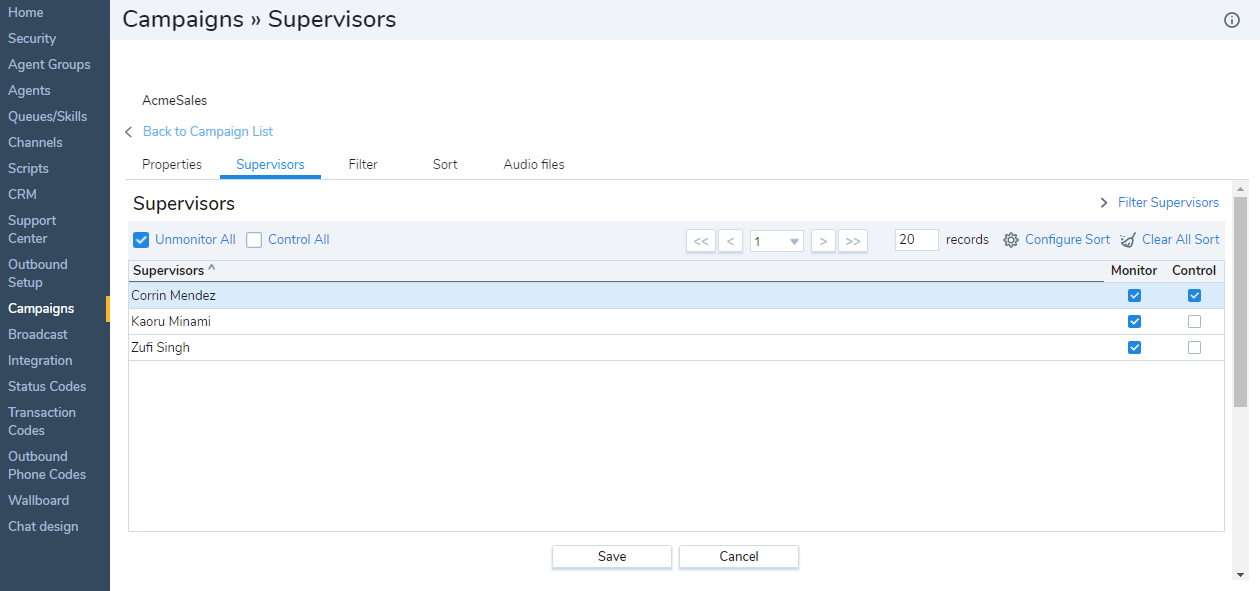Click the Configure Sort gear icon
The width and height of the screenshot is (1260, 591).
[x=1011, y=240]
